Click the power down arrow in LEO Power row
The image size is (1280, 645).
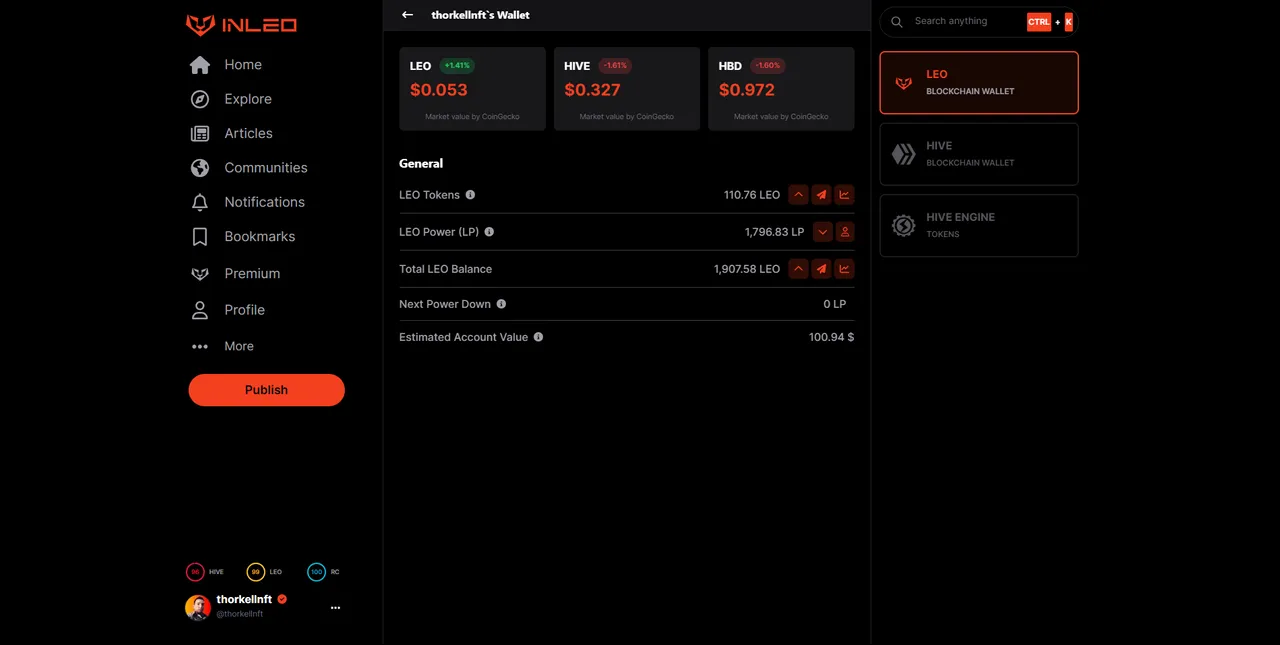coord(822,232)
